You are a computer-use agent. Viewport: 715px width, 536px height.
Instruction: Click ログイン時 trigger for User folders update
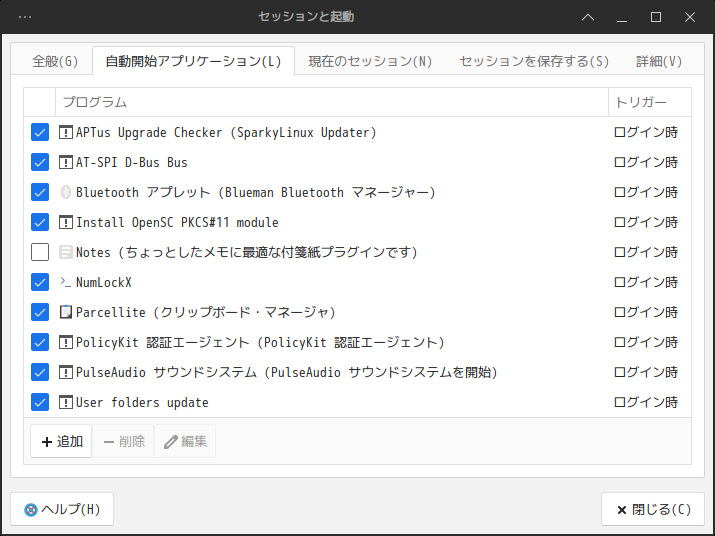click(646, 402)
